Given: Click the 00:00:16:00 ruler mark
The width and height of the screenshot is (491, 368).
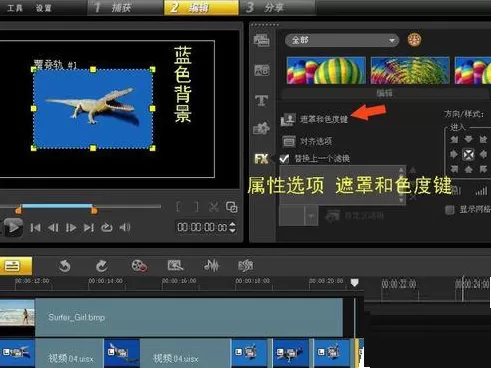Looking at the screenshot, I should click(180, 281).
